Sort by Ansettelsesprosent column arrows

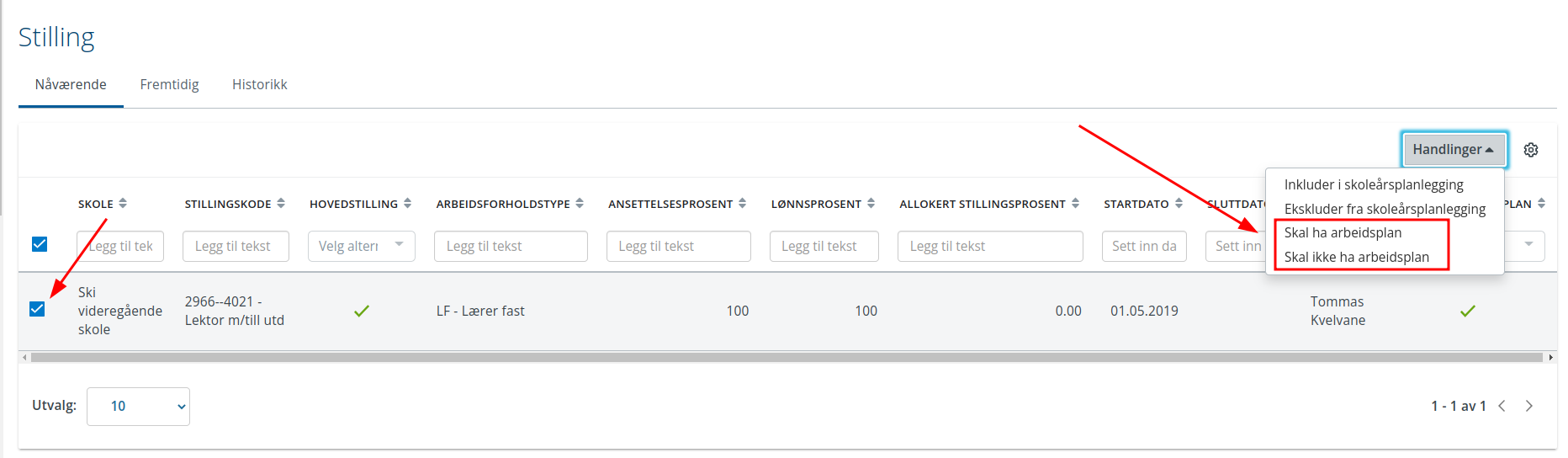coord(742,204)
